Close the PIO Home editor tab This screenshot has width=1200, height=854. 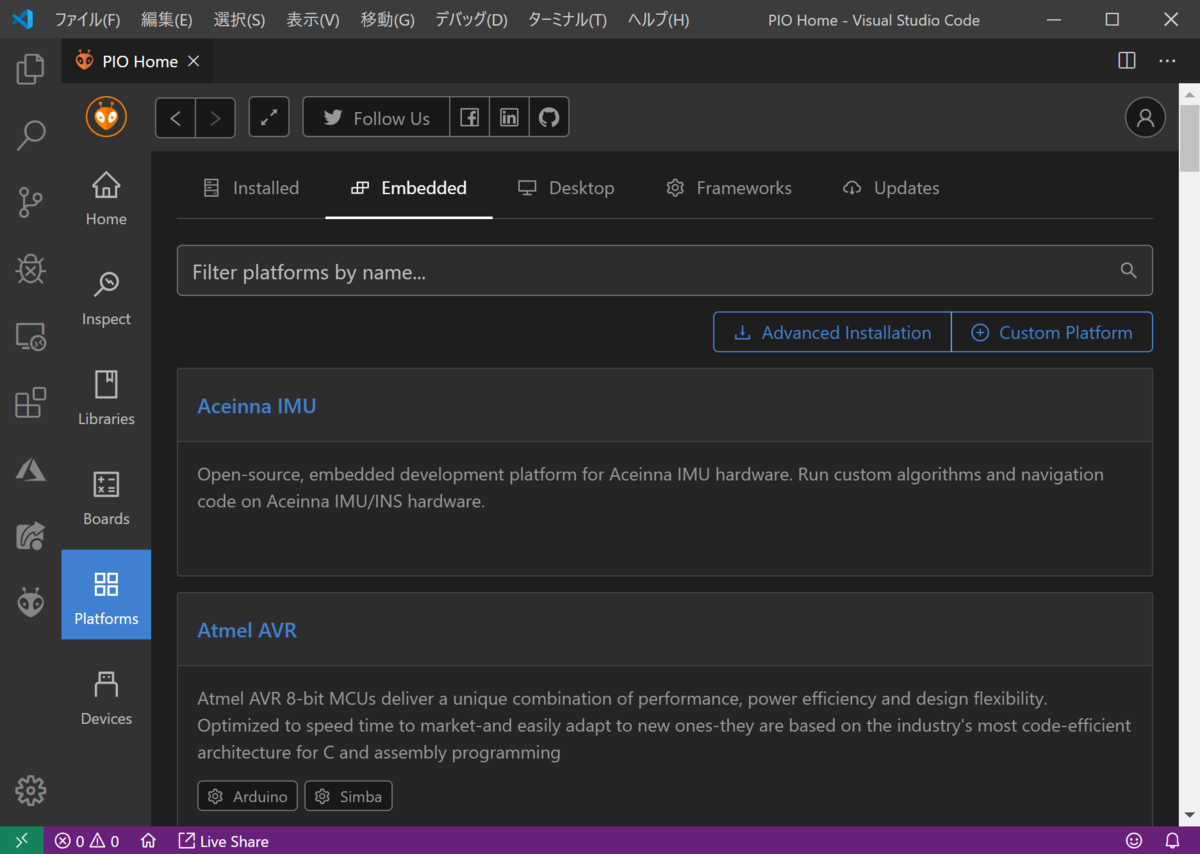tap(194, 61)
